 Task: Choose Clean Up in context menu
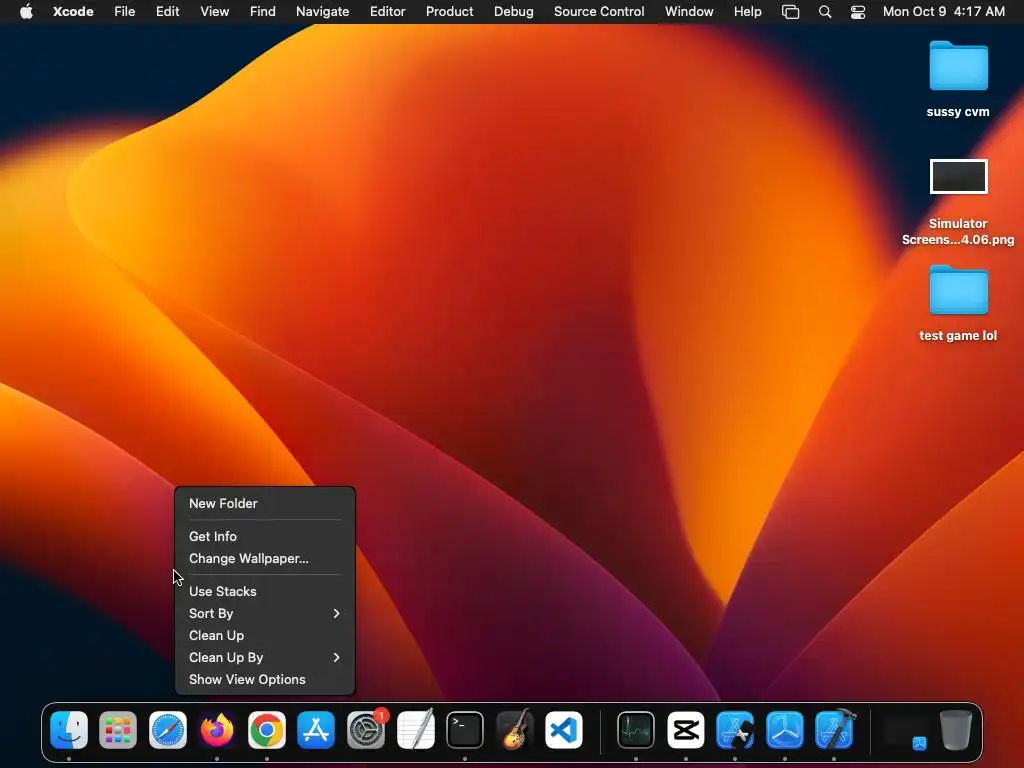265,635
